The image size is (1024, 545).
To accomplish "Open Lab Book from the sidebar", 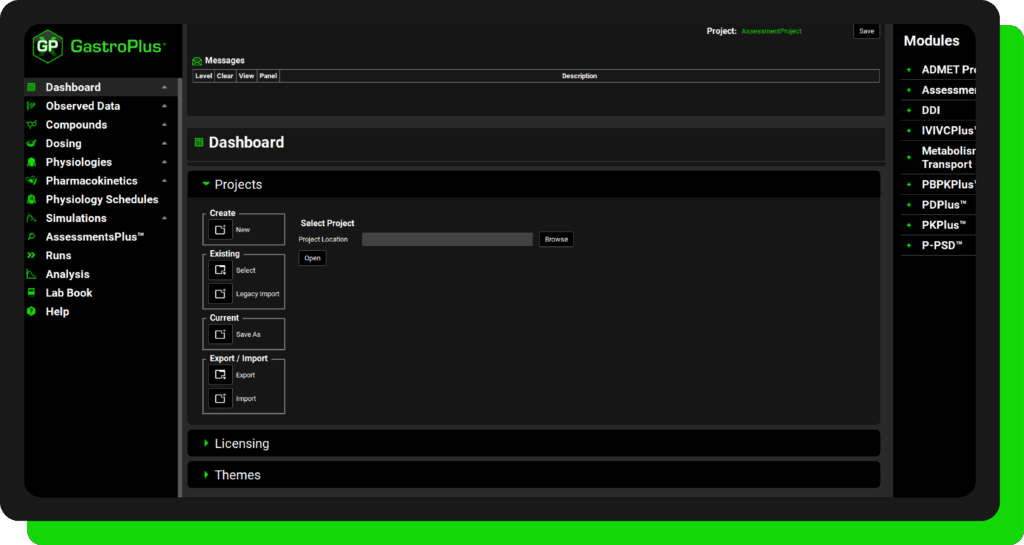I will point(68,293).
